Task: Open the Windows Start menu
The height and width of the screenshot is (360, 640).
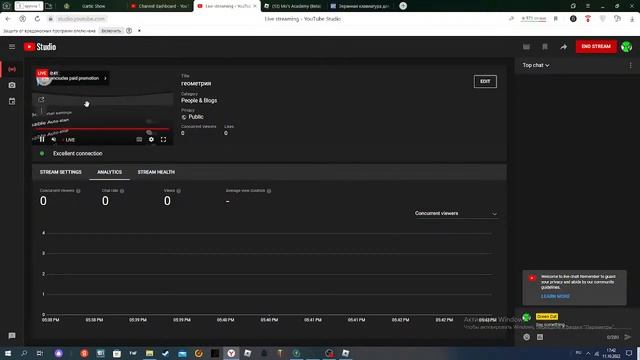Action: pos(8,353)
